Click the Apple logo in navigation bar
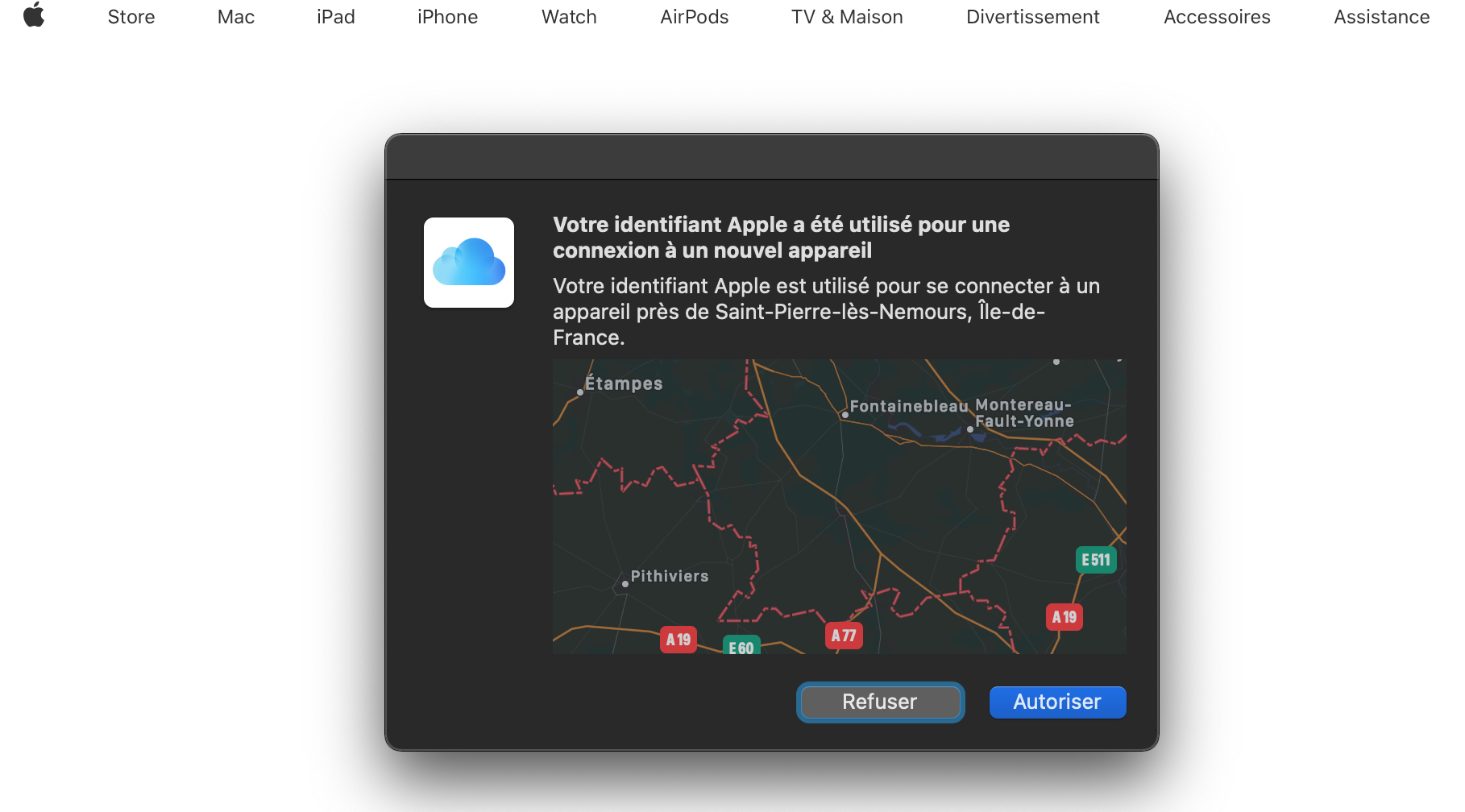 point(34,15)
